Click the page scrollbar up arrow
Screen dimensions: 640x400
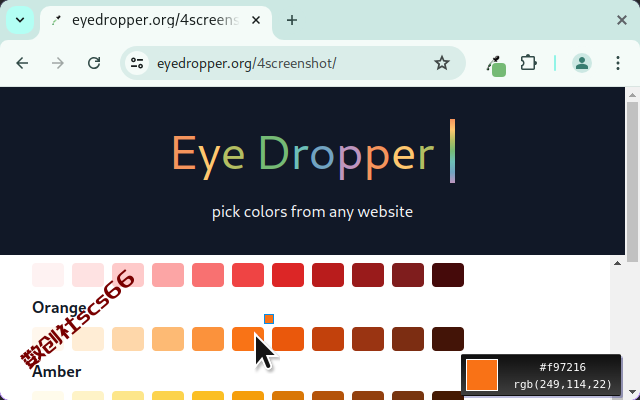632,95
